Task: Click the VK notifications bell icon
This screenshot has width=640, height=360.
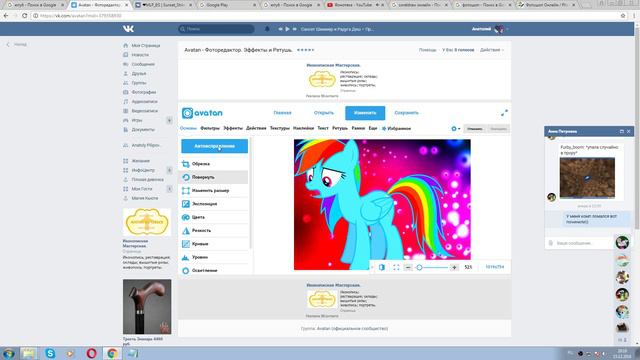Action: pos(267,29)
